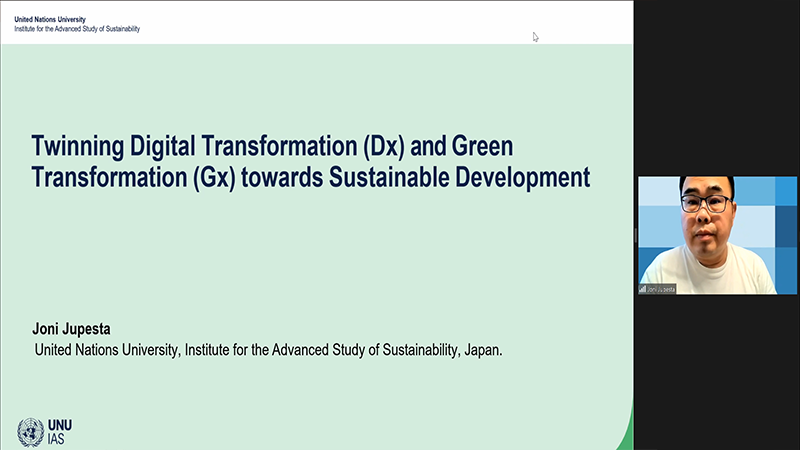Click the slide title starting with 'Twinning Digital Transformation'
The height and width of the screenshot is (450, 800).
pyautogui.click(x=311, y=161)
